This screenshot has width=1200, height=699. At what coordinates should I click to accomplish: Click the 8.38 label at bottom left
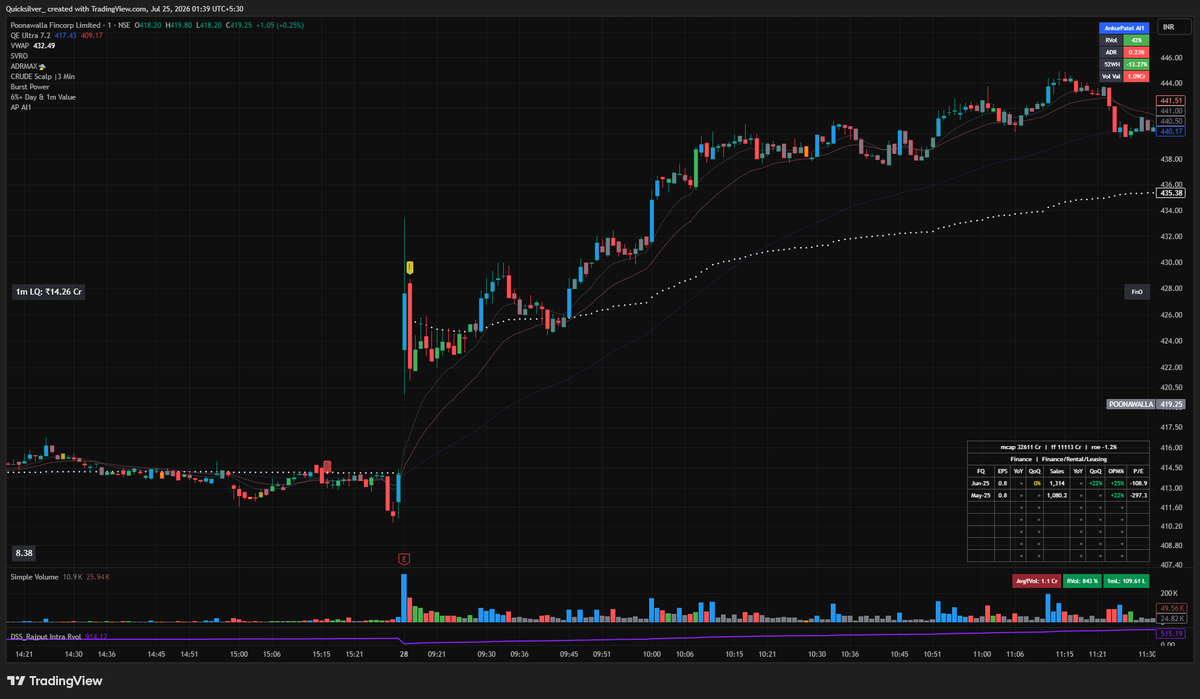pyautogui.click(x=23, y=552)
